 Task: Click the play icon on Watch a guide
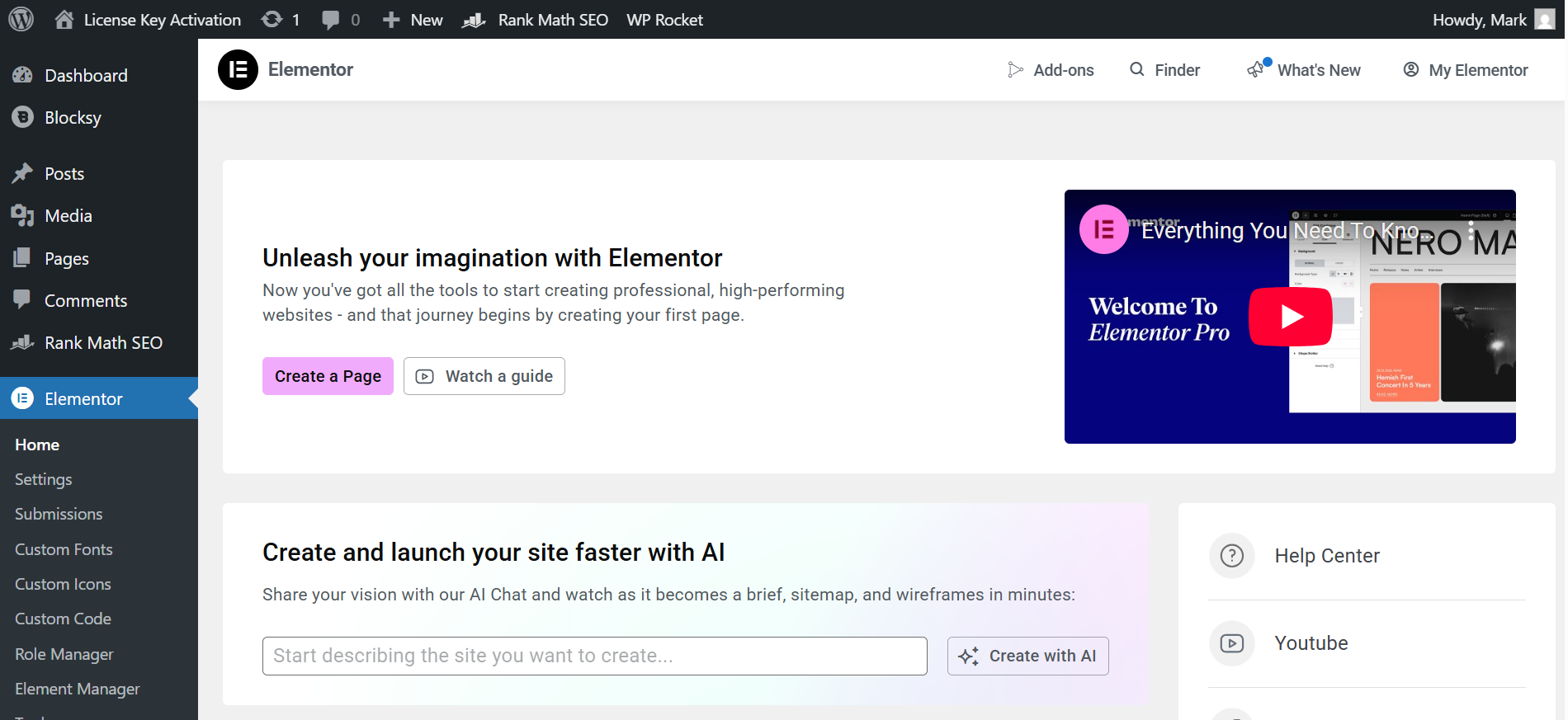pyautogui.click(x=425, y=376)
